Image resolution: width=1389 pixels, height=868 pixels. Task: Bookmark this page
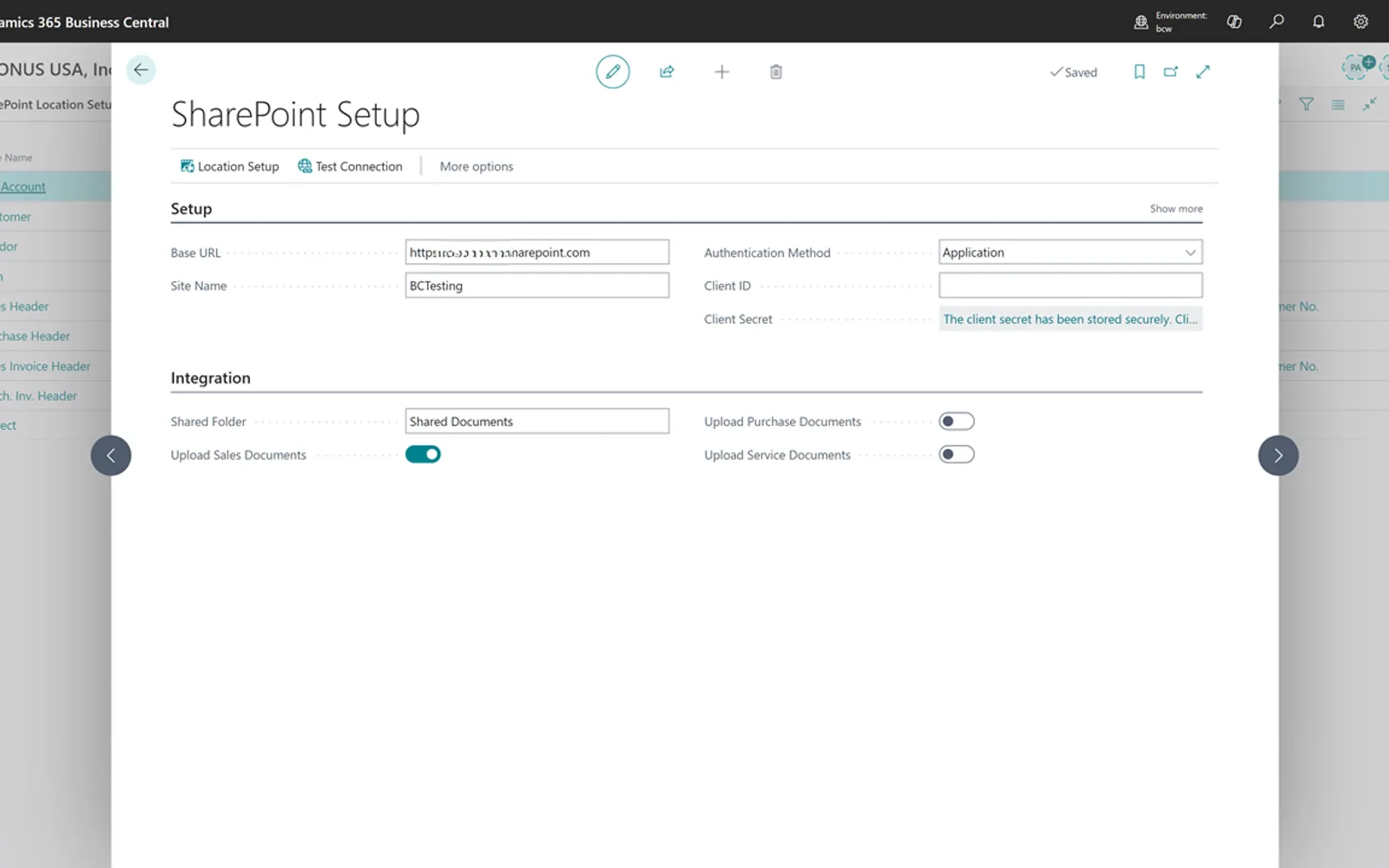[1140, 72]
